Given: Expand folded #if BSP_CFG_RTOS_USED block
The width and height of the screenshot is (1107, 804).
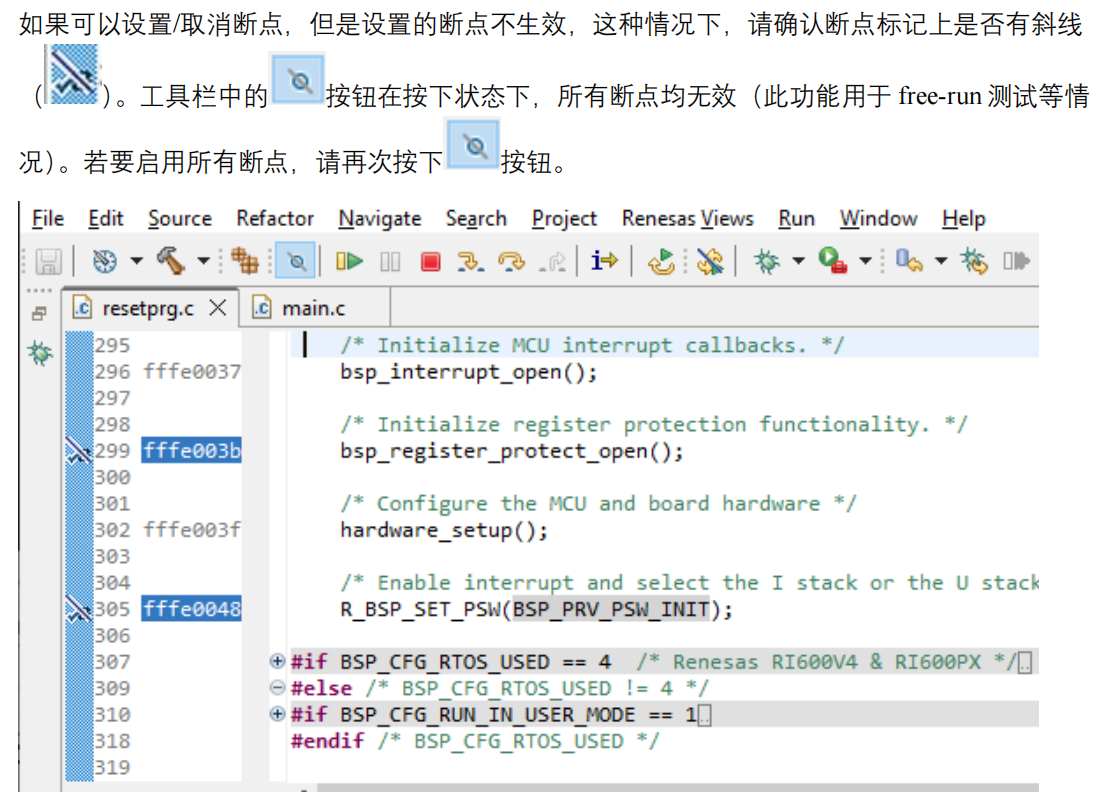Looking at the screenshot, I should coord(277,661).
